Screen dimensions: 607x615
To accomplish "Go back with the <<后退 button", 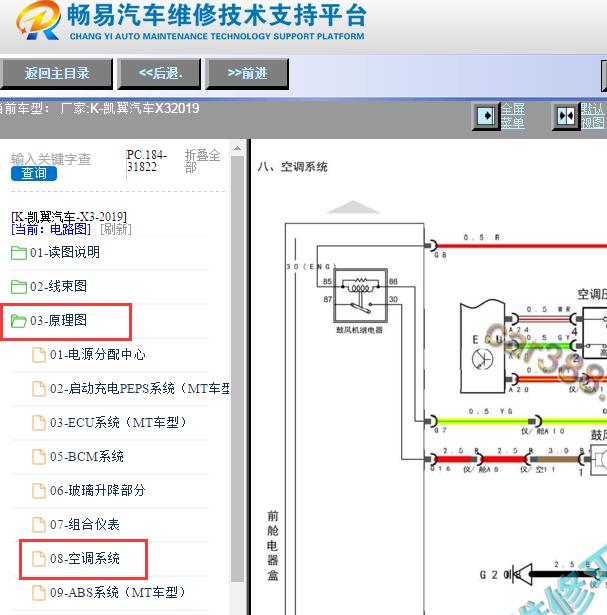I will [160, 73].
